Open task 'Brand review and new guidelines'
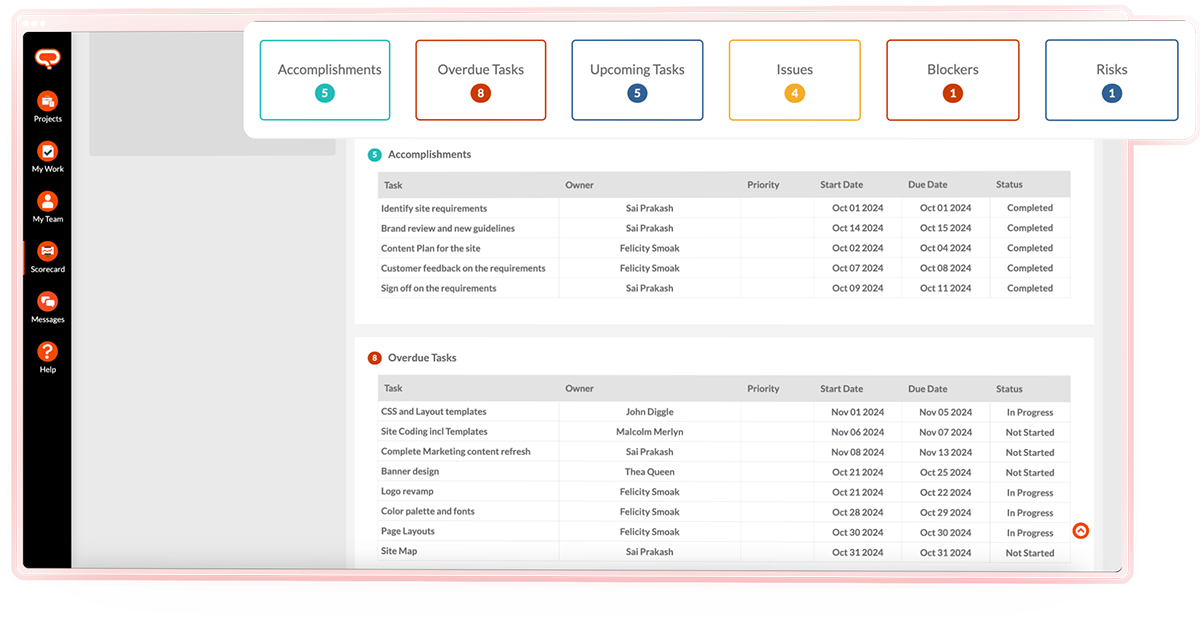The height and width of the screenshot is (617, 1200). pos(448,229)
